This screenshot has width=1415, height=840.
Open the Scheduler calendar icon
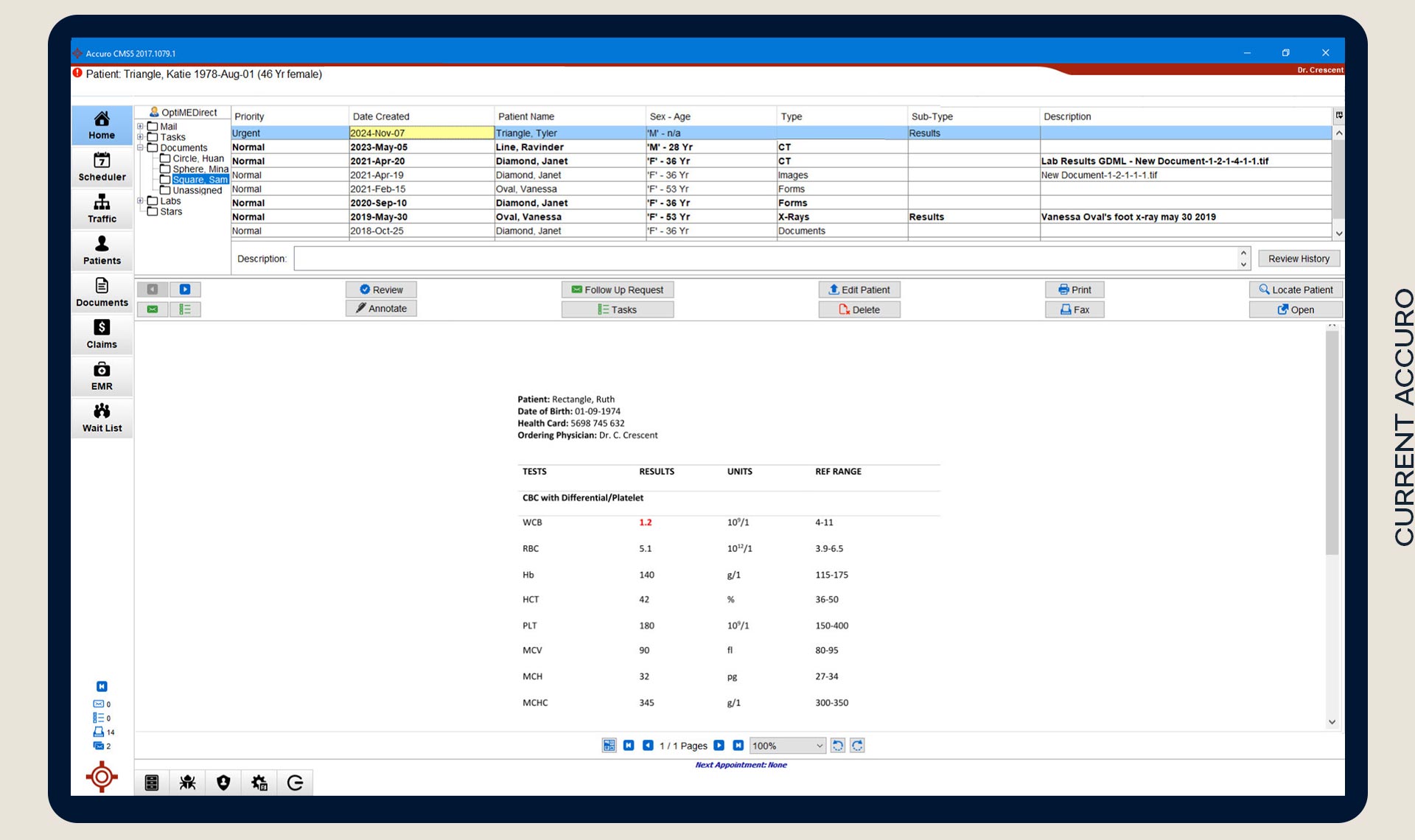point(102,167)
